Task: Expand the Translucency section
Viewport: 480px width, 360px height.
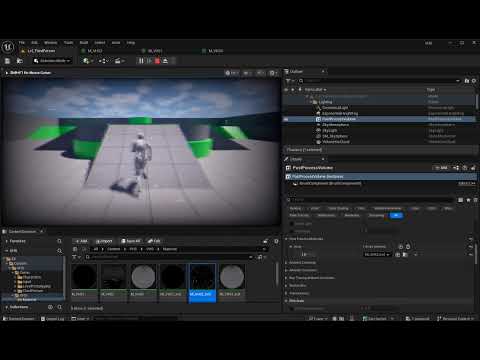Action: [286, 293]
